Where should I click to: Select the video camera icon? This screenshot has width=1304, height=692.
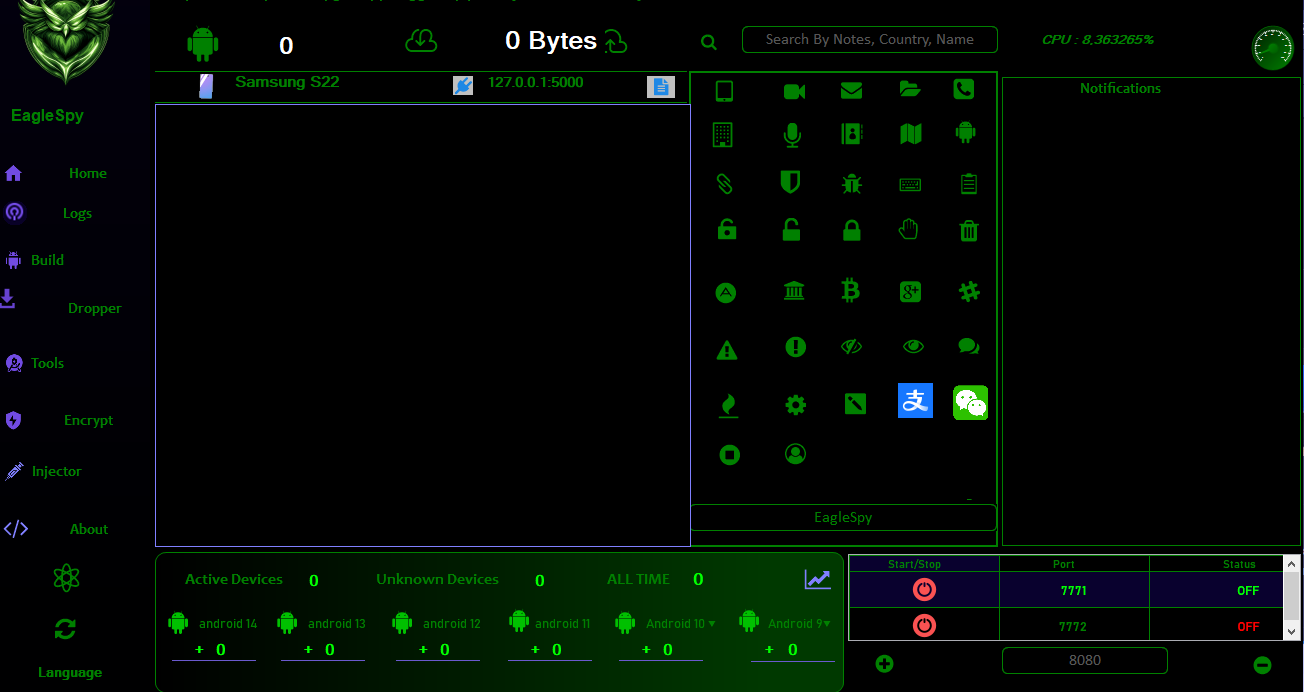point(794,91)
